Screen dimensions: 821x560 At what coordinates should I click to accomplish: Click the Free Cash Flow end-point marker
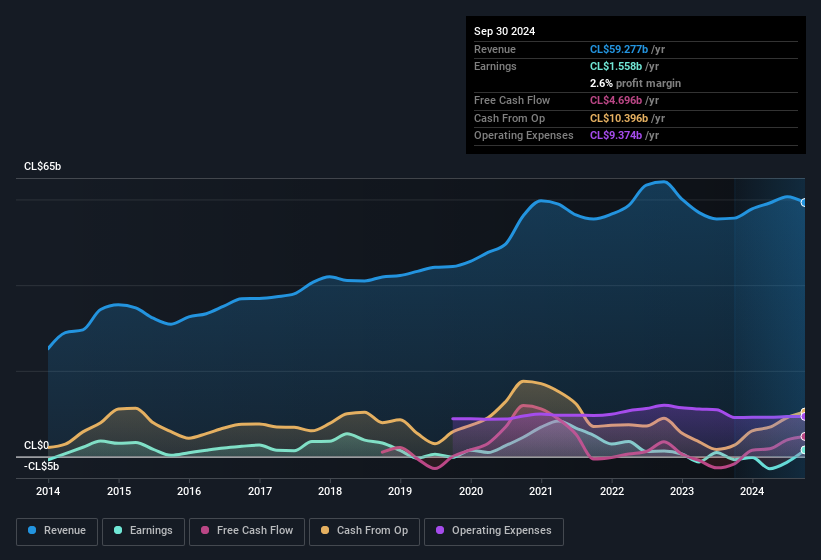point(804,436)
